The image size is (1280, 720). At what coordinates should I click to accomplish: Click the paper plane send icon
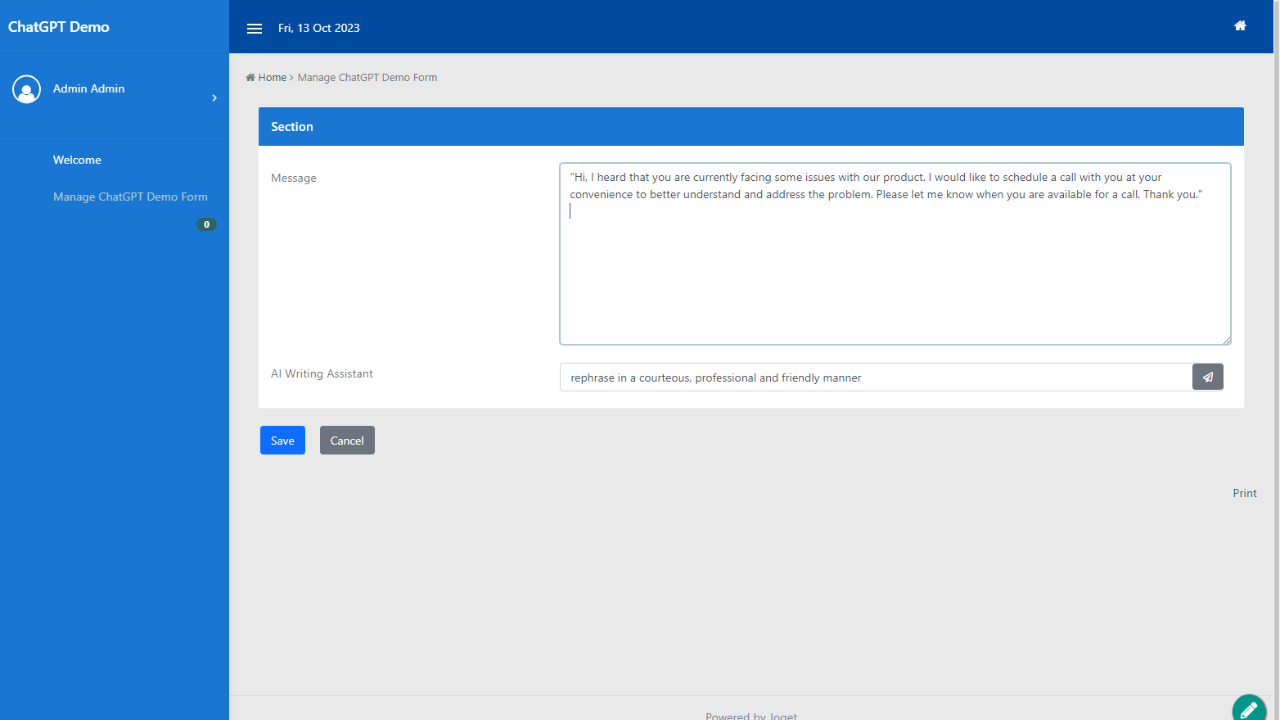(1208, 377)
